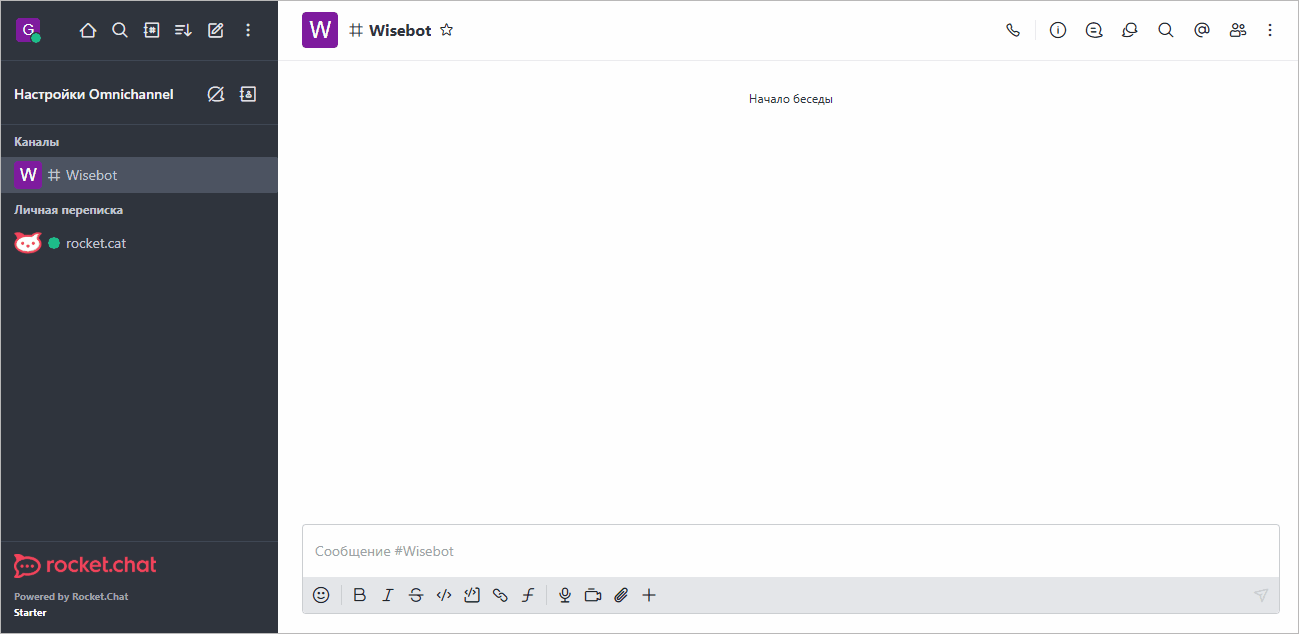The width and height of the screenshot is (1299, 634).
Task: Click Личная переписка section header
Action: pyautogui.click(x=69, y=210)
